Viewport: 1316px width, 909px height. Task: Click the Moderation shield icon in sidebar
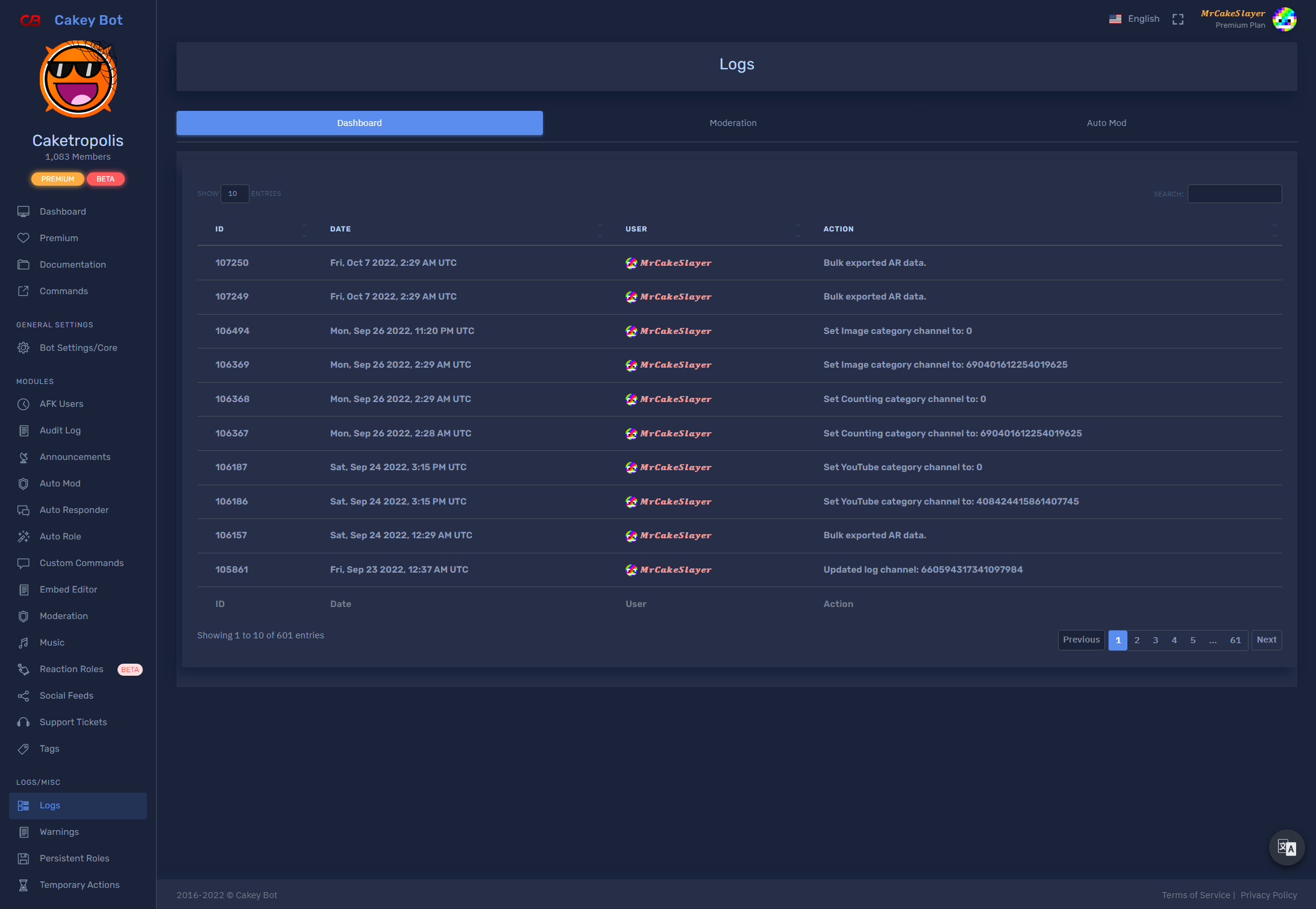coord(23,616)
